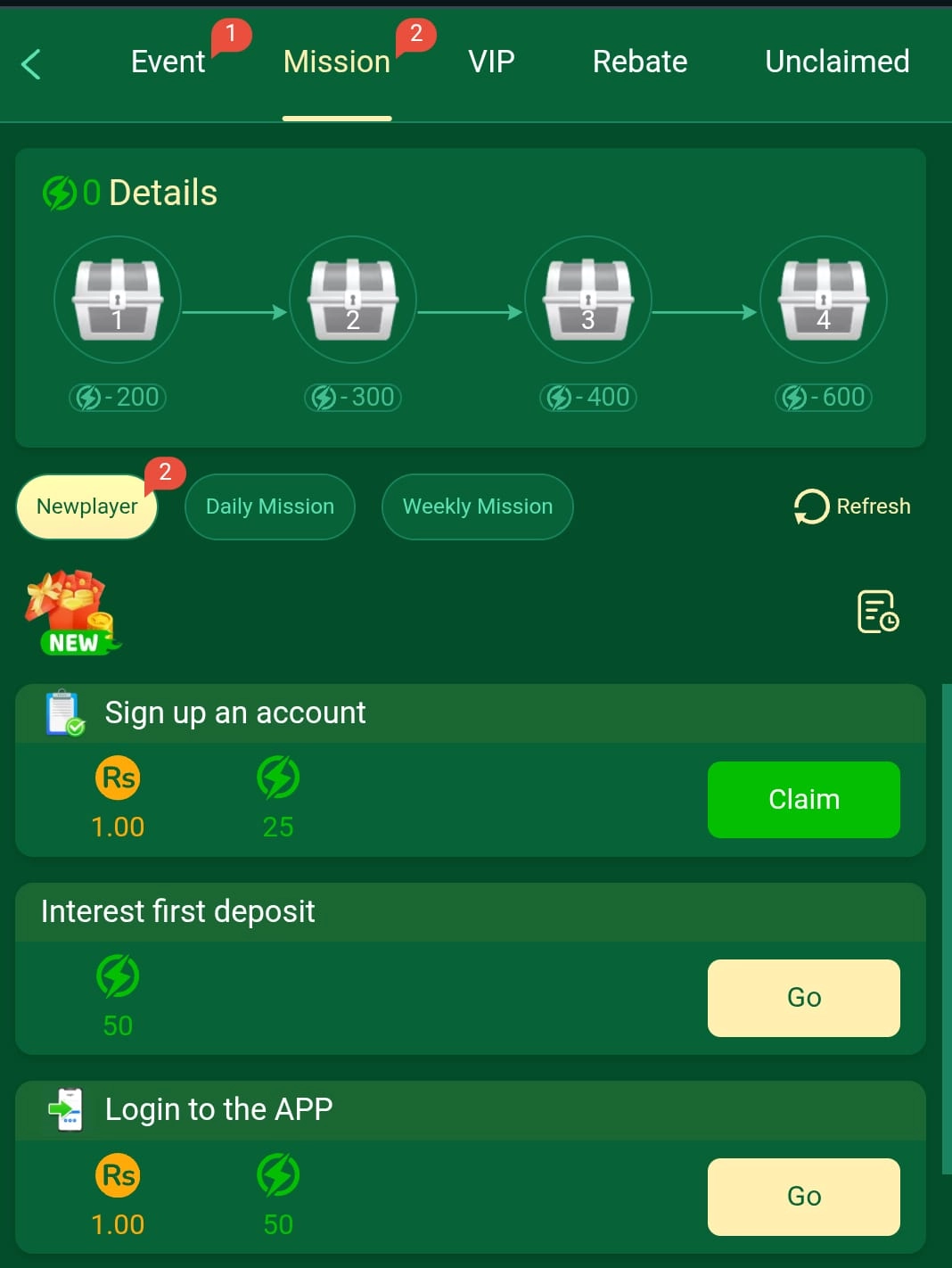Click the energy bolt Details label
The width and height of the screenshot is (952, 1268).
tap(130, 193)
